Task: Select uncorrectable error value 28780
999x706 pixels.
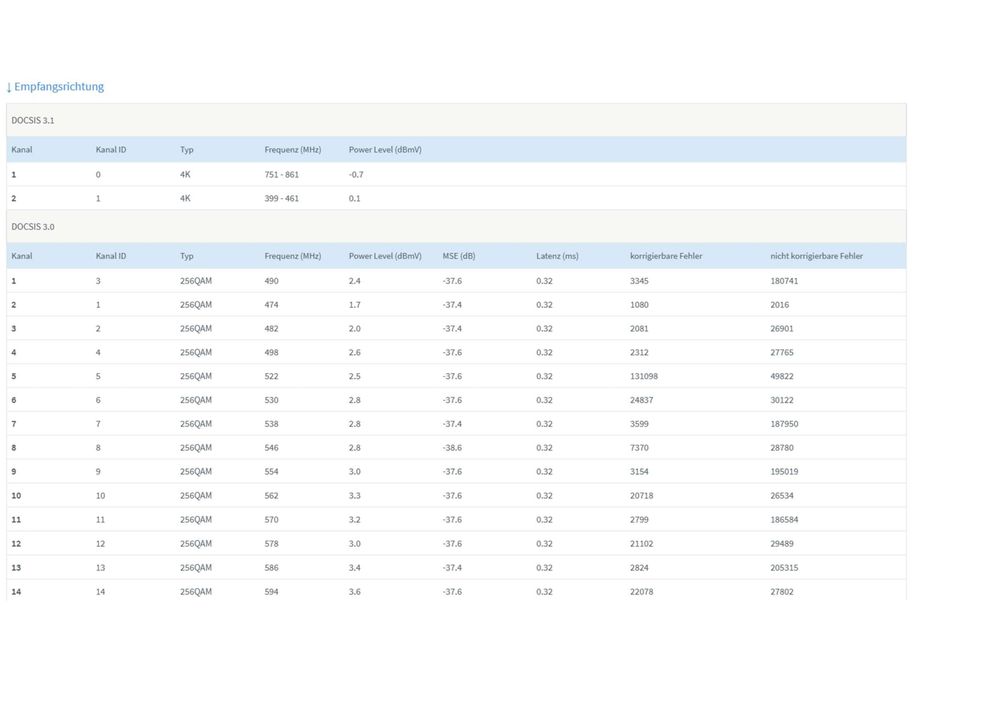Action: coord(782,448)
